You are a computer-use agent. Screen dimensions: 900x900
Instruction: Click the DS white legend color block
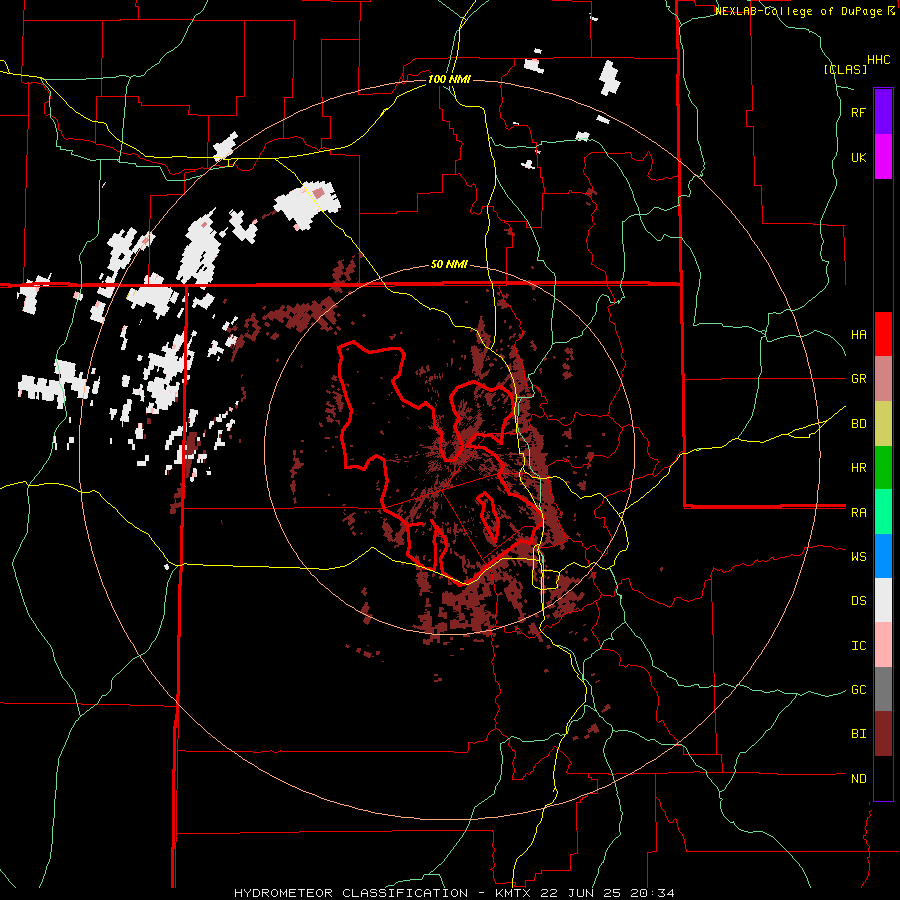point(883,600)
